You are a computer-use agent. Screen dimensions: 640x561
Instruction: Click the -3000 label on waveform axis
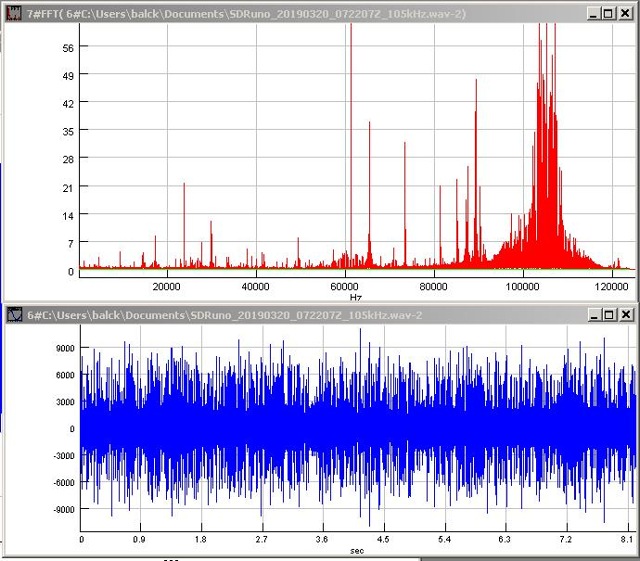pos(64,456)
